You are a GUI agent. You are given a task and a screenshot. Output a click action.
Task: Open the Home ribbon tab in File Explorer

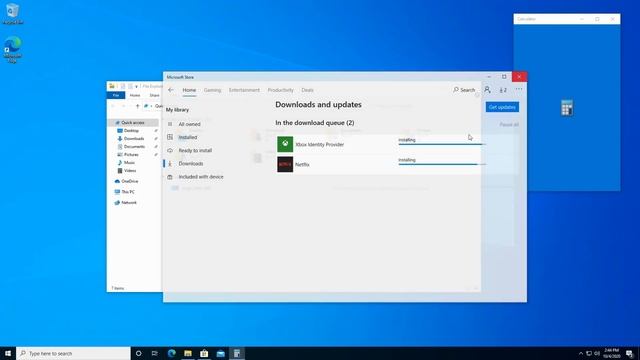tap(135, 95)
